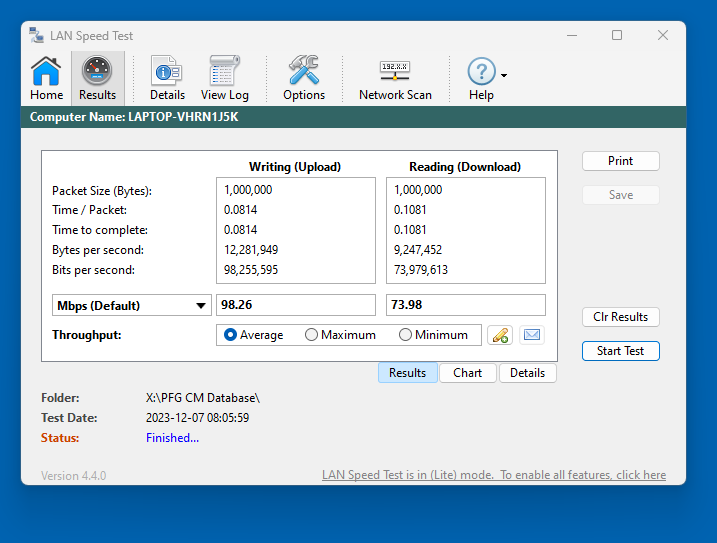Viewport: 717px width, 543px height.
Task: Open View Log from toolbar
Action: (x=225, y=78)
